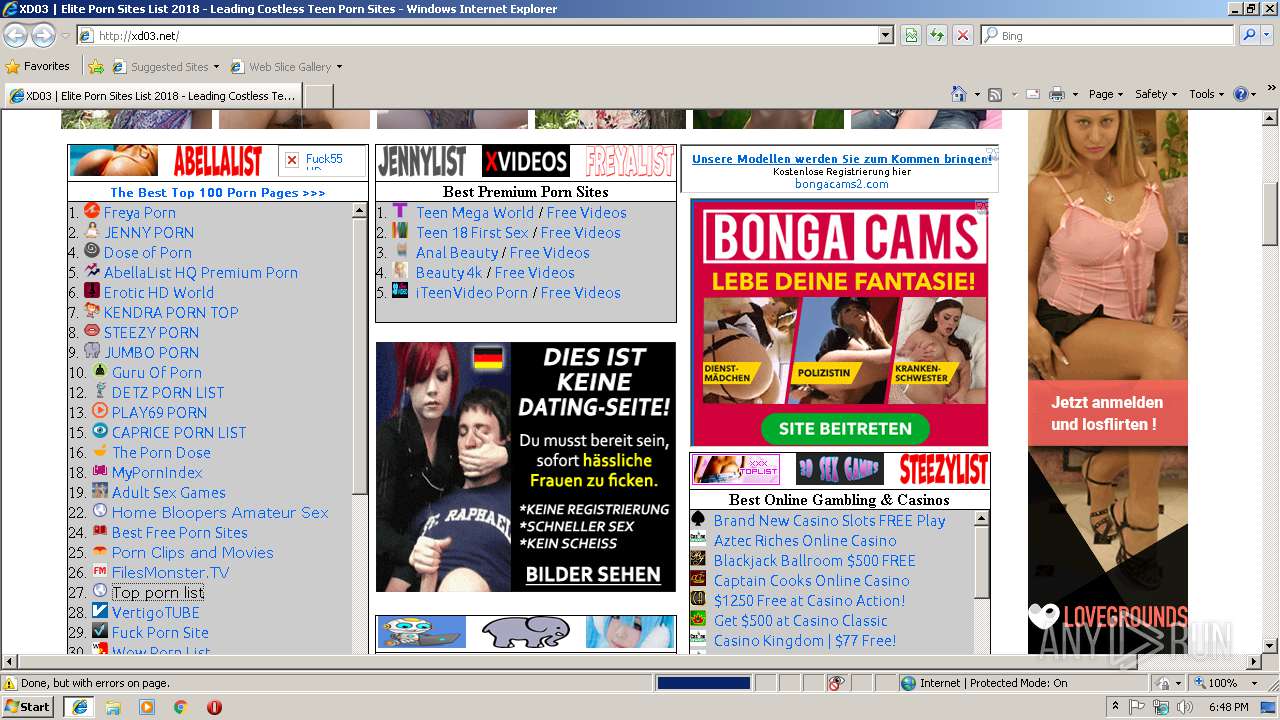1280x720 pixels.
Task: Open Windows Media Player taskbar icon
Action: point(147,706)
